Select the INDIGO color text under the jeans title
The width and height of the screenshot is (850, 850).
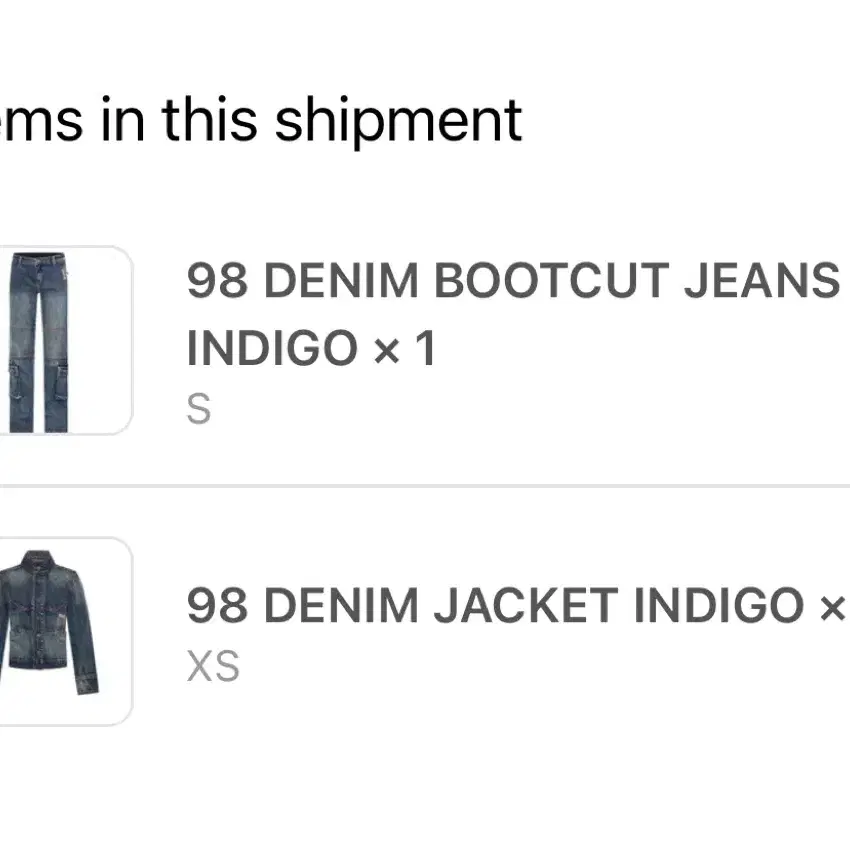tap(272, 348)
